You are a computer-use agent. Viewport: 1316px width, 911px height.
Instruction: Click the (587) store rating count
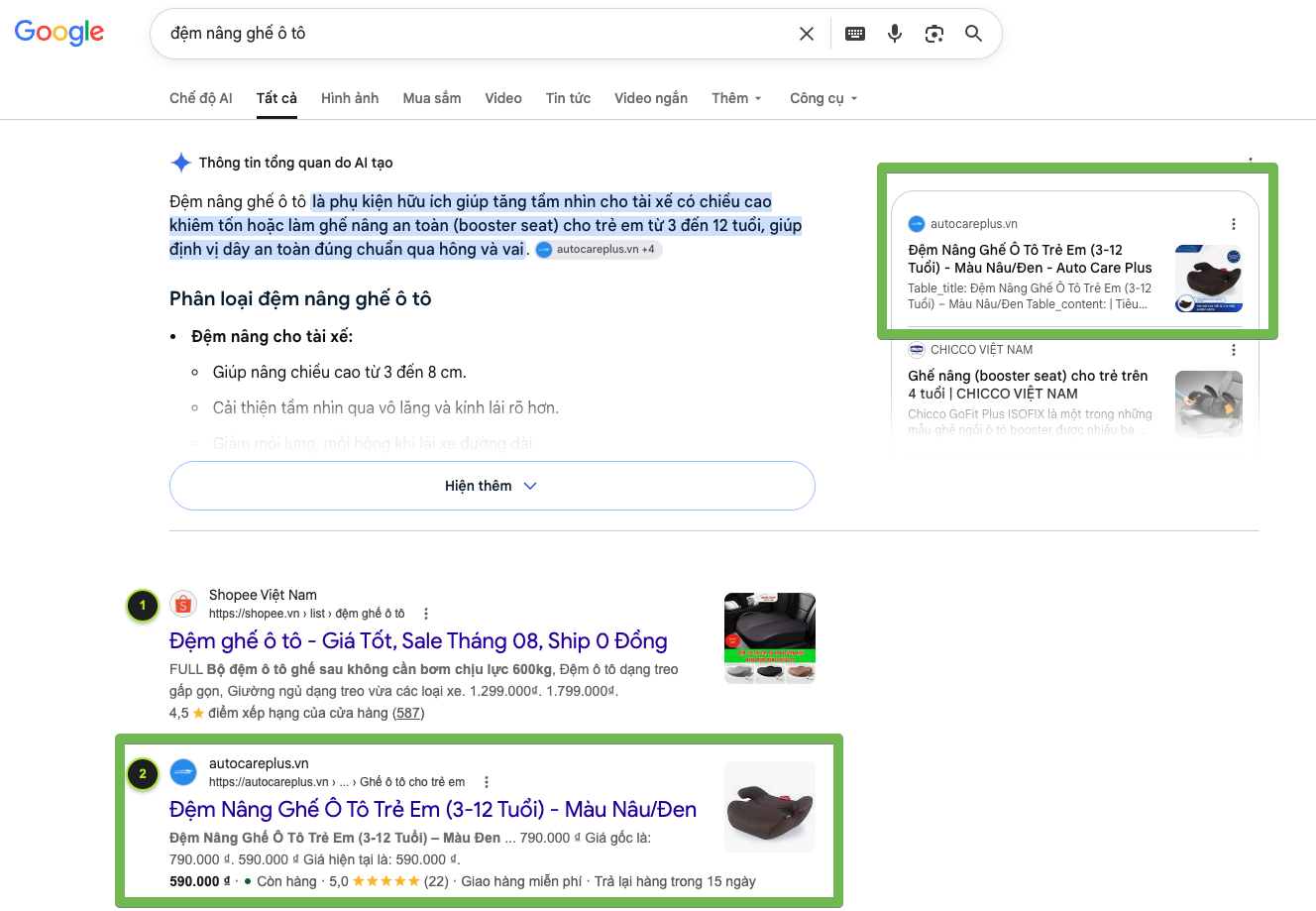pyautogui.click(x=408, y=713)
